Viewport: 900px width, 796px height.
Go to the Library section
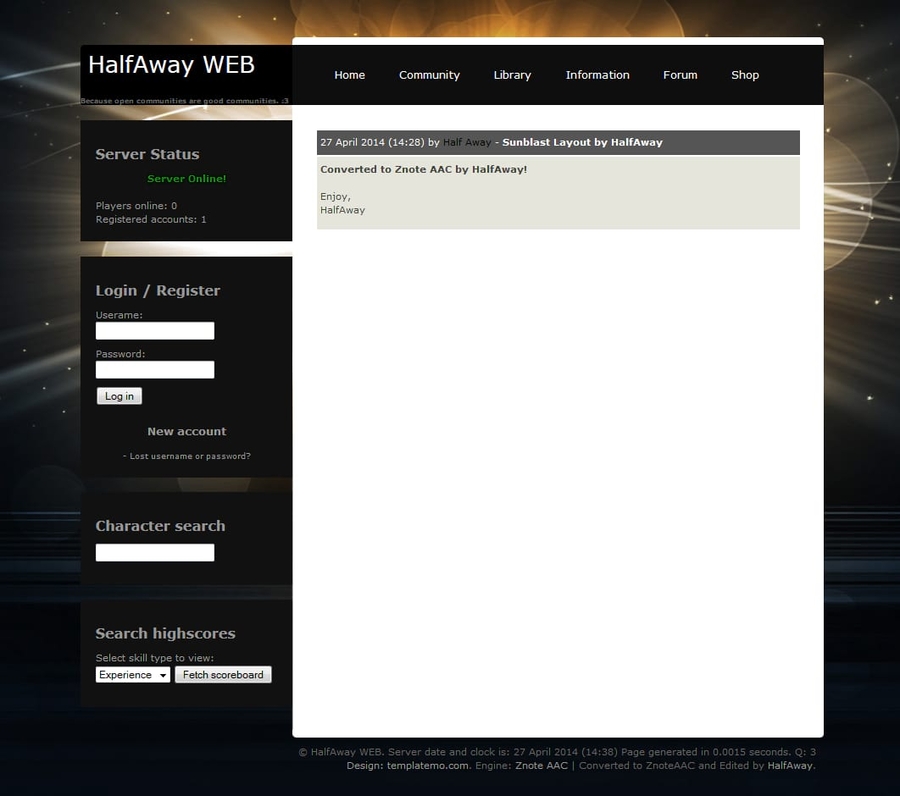click(x=512, y=75)
